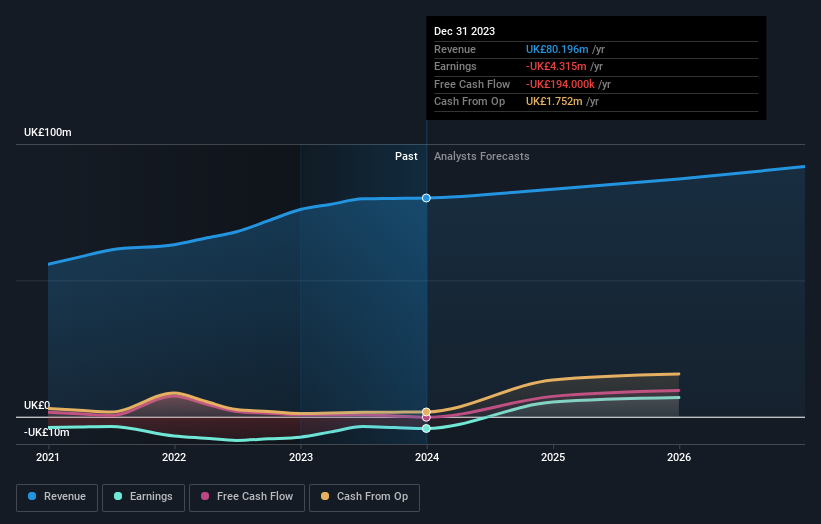Toggle the Revenue legend button
This screenshot has height=524, width=821.
coord(57,497)
